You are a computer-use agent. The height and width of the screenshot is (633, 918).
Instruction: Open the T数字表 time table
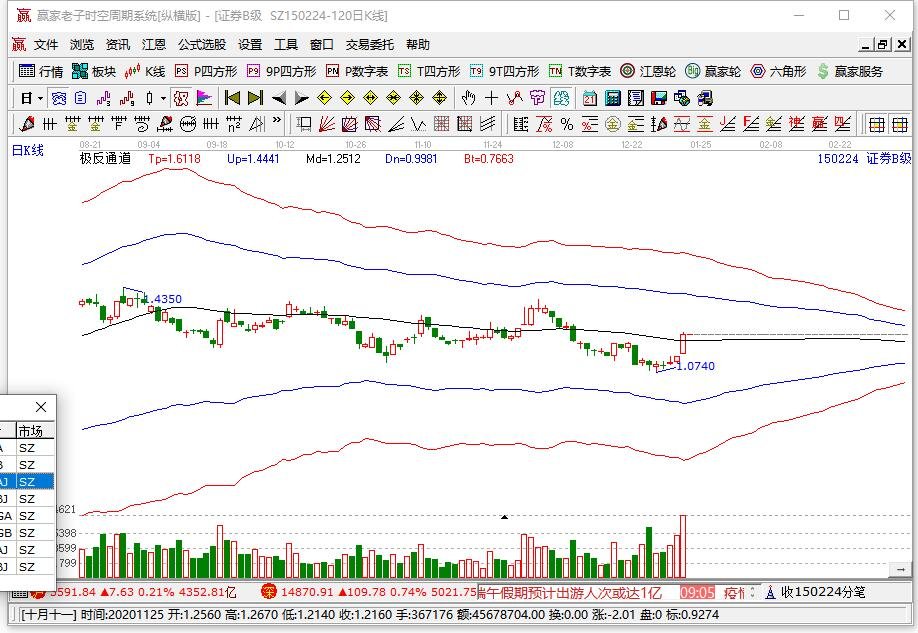(x=580, y=71)
